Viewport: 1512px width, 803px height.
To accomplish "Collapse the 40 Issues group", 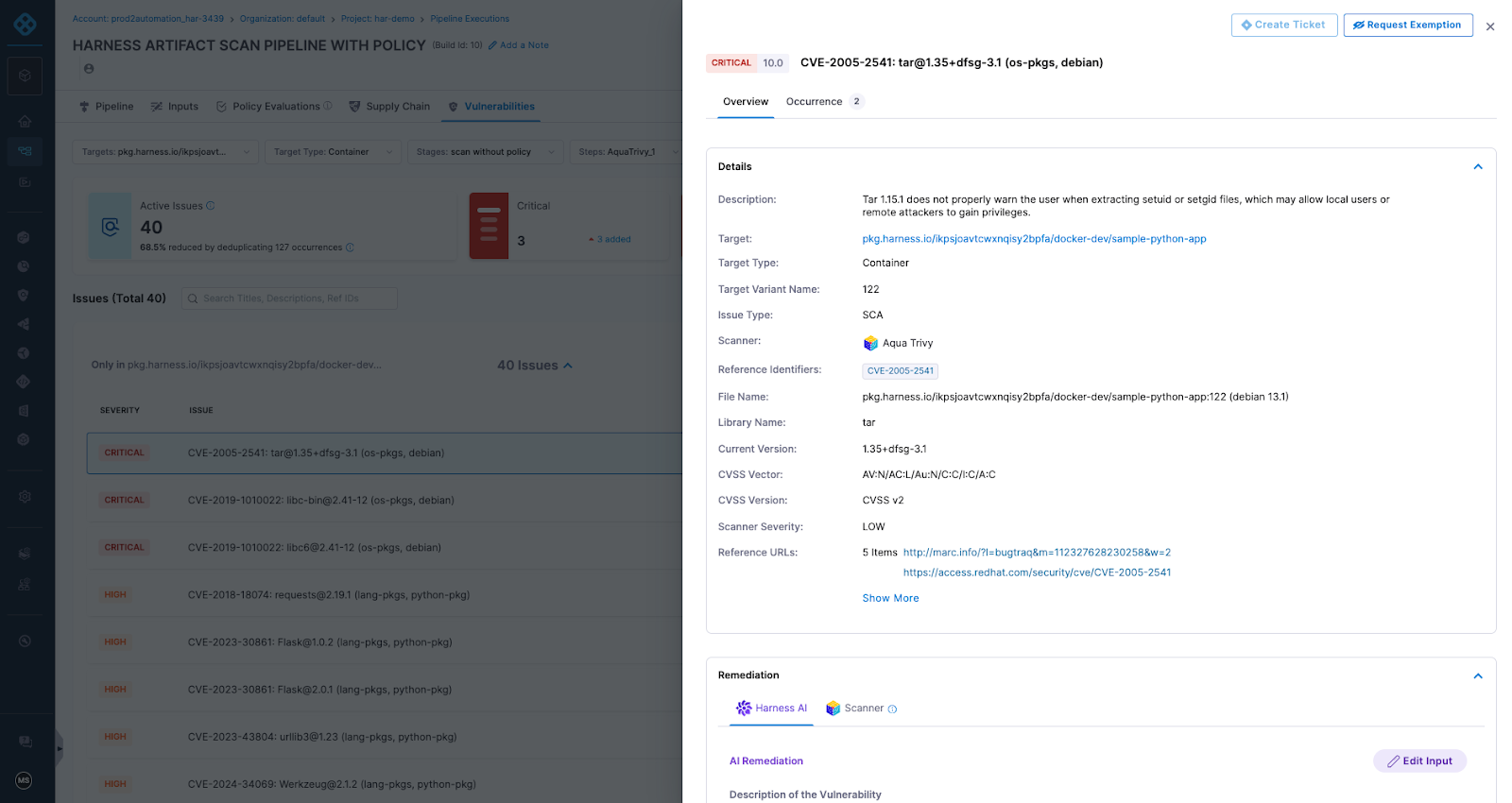I will (x=568, y=366).
